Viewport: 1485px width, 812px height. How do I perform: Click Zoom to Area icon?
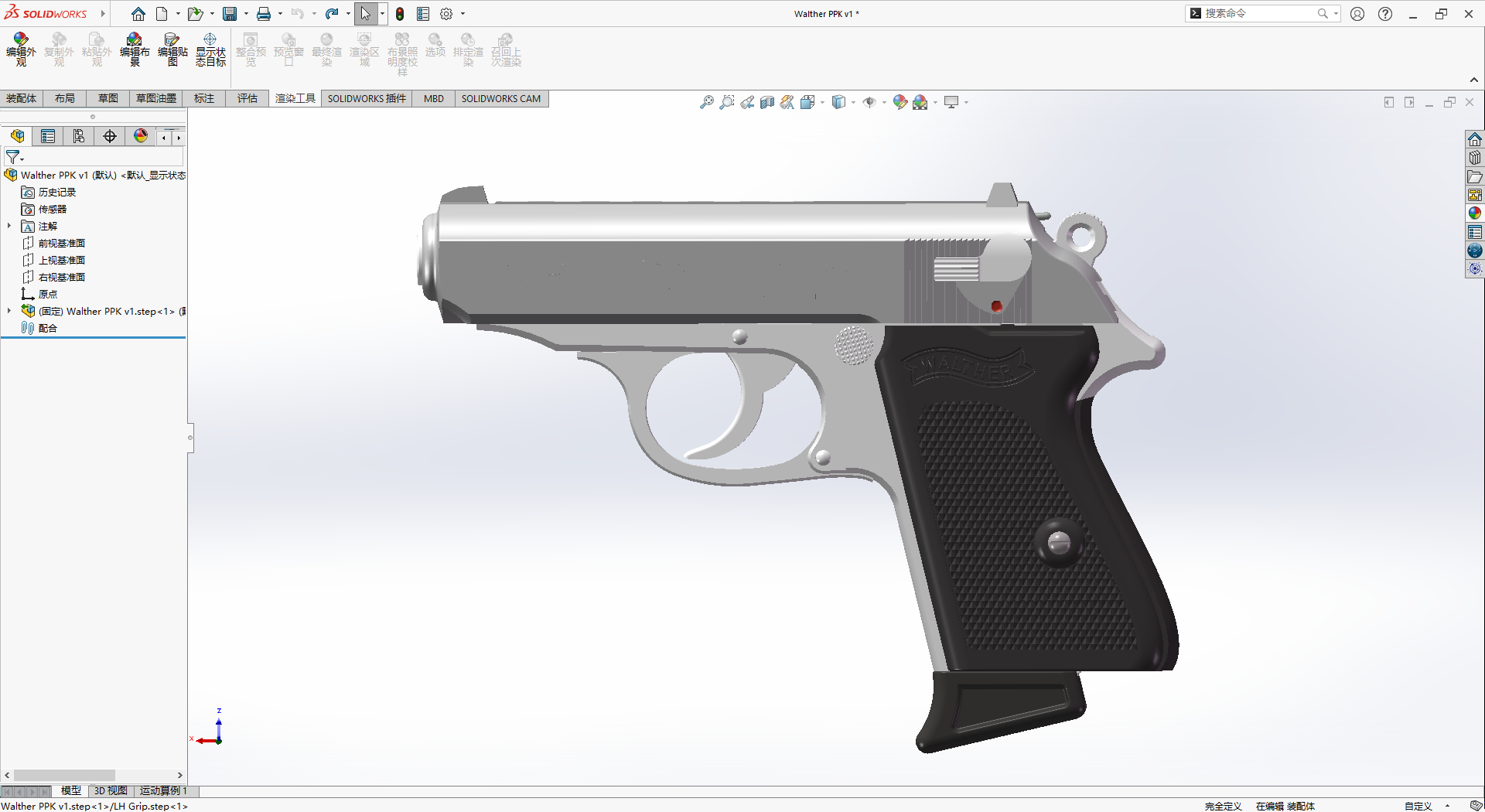tap(726, 102)
